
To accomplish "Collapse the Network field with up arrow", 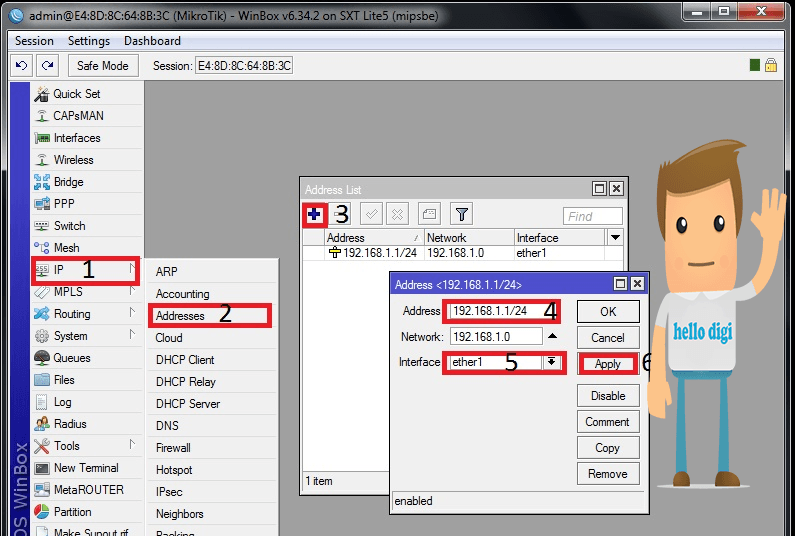I will click(553, 336).
